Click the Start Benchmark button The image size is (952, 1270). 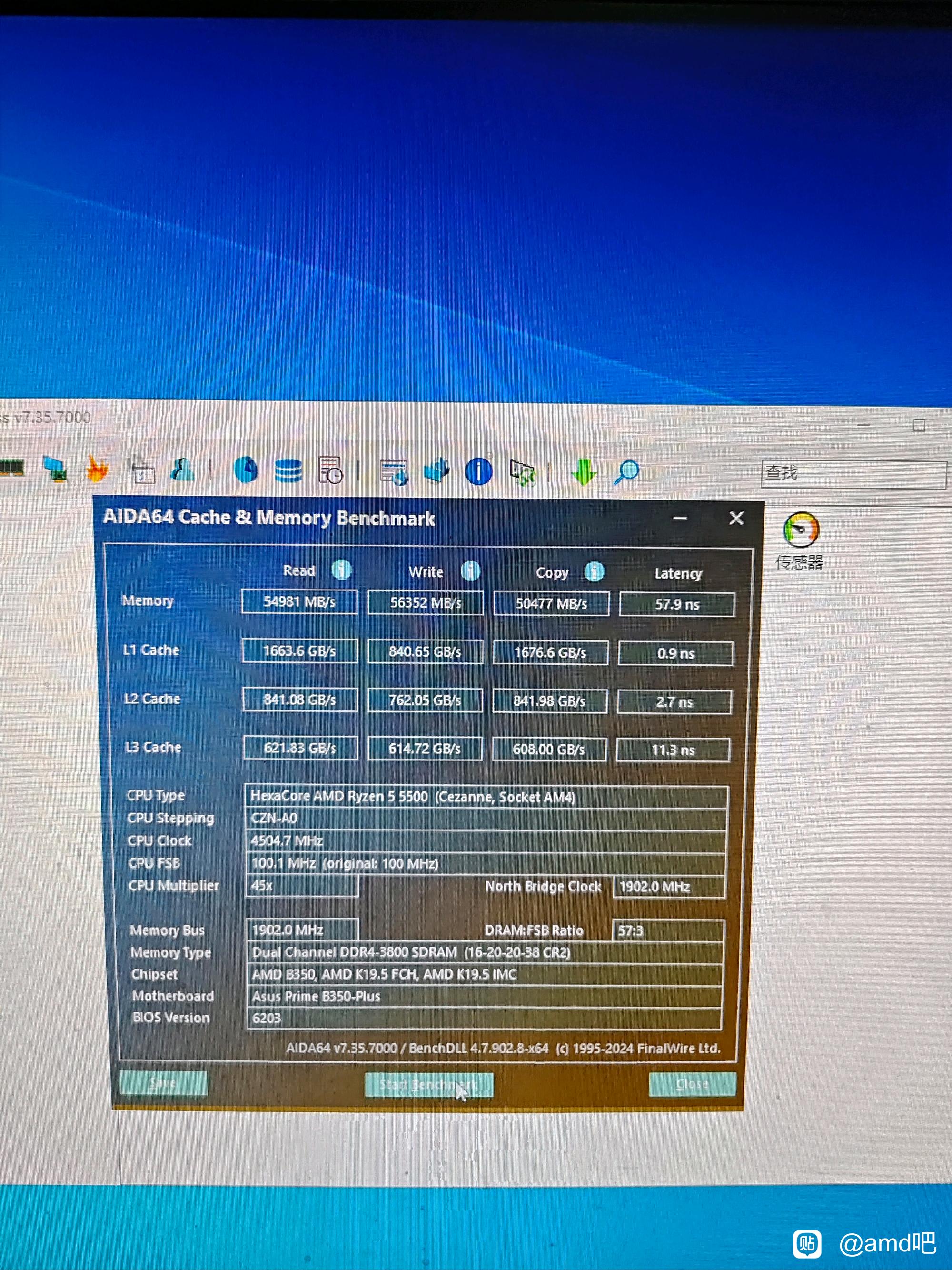429,1085
